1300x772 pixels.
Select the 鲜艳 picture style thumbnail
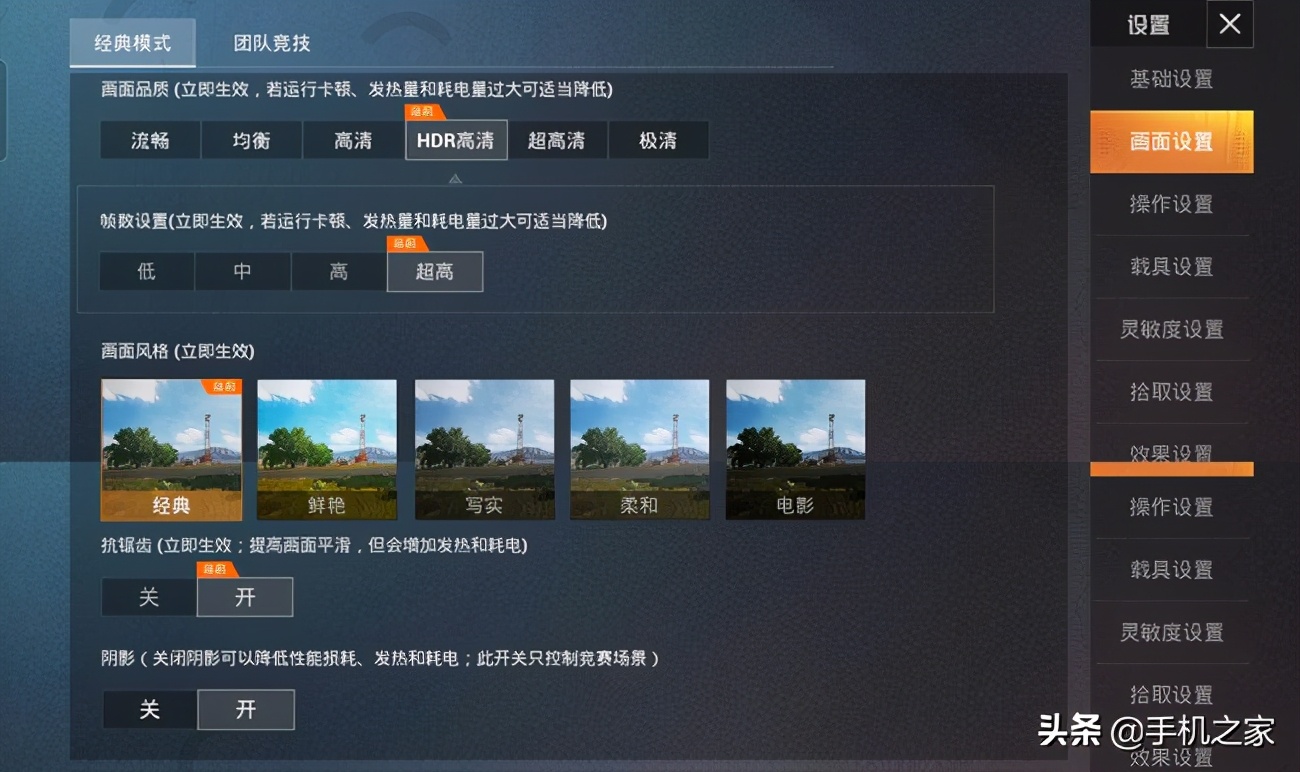click(x=327, y=450)
